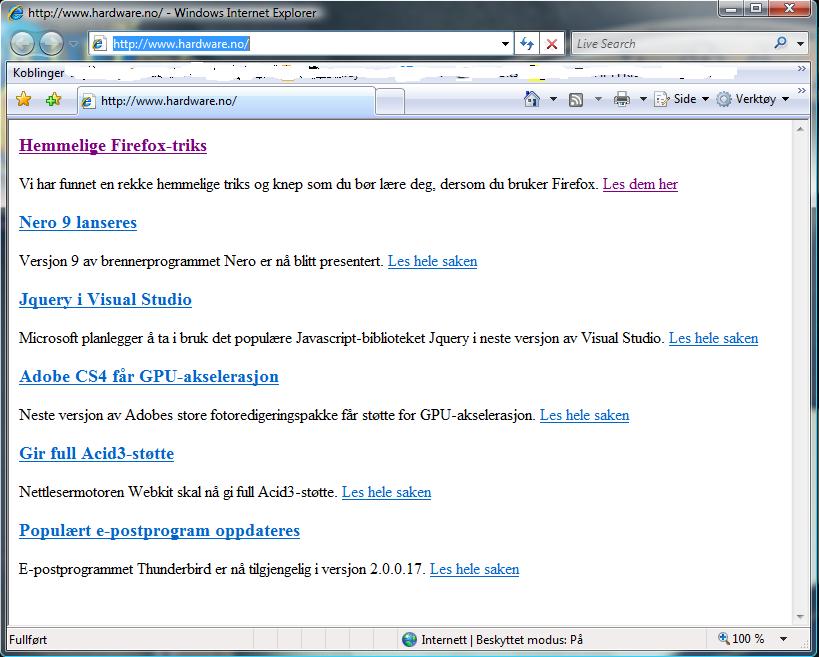Expand the command bar overflow chevron
819x657 pixels.
coord(802,91)
